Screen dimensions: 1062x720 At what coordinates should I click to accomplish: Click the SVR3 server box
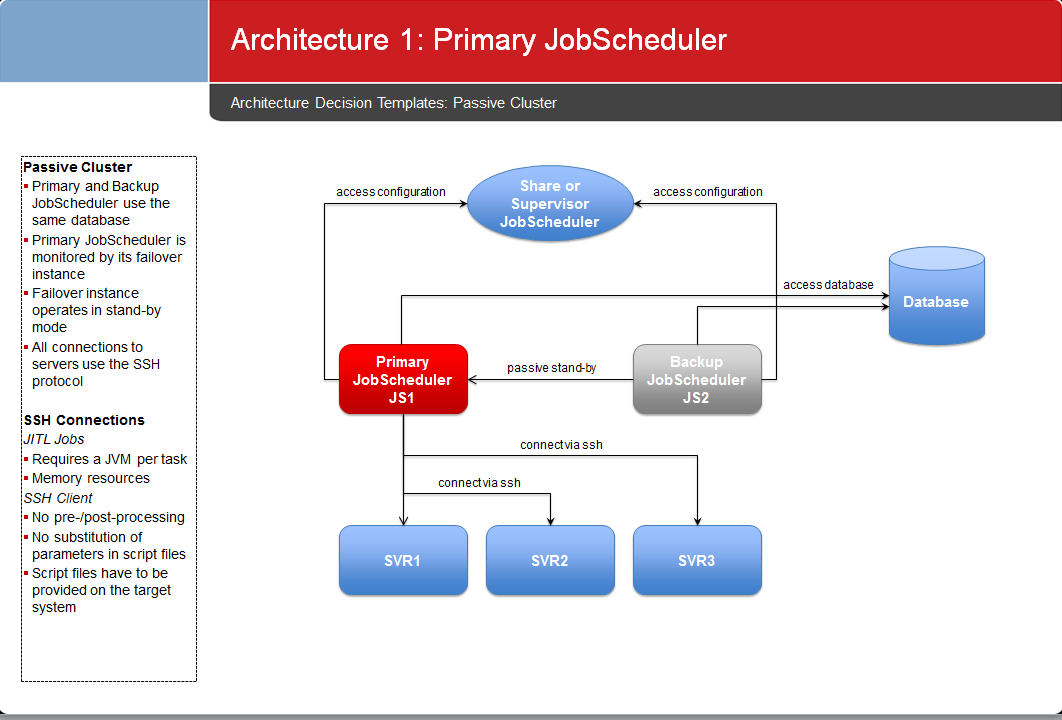tap(697, 560)
